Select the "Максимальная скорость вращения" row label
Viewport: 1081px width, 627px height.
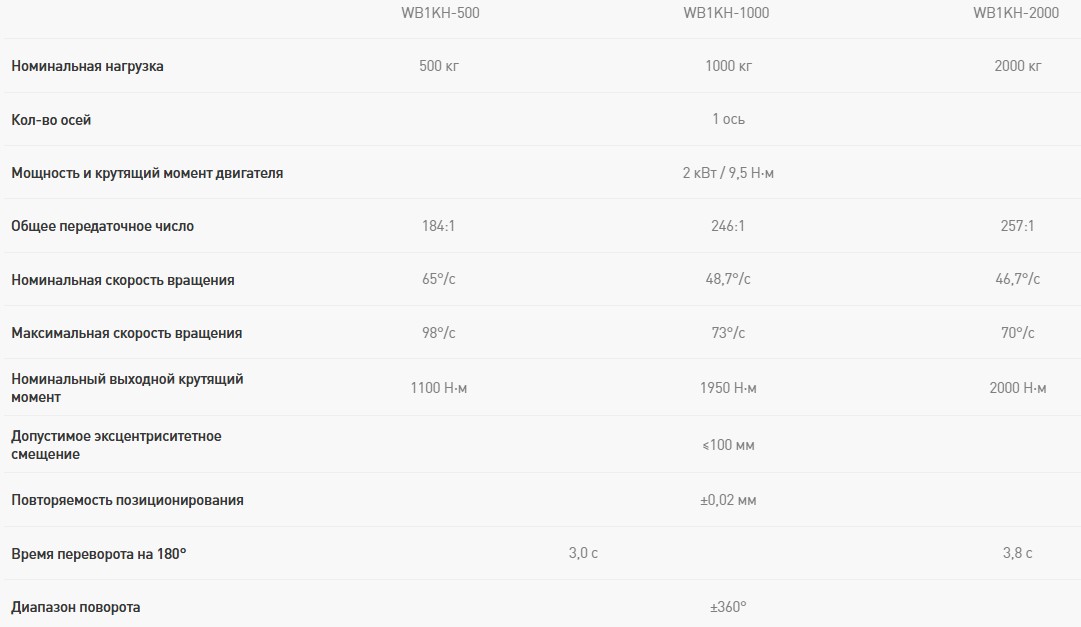[126, 333]
